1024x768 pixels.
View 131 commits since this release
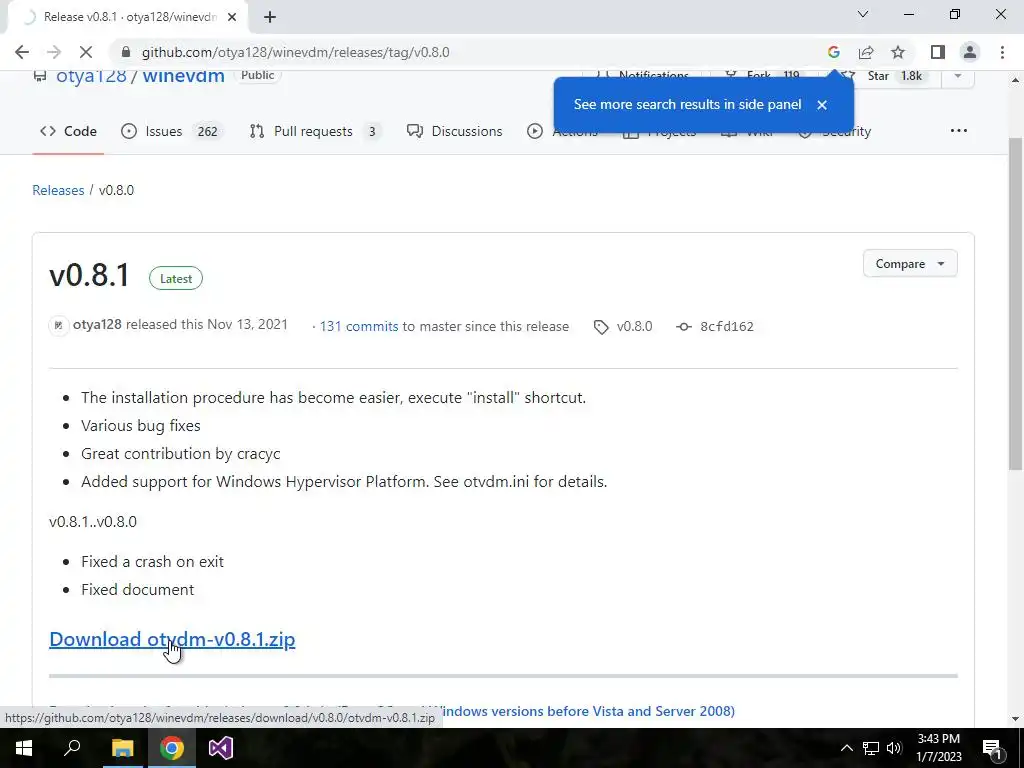[359, 327]
